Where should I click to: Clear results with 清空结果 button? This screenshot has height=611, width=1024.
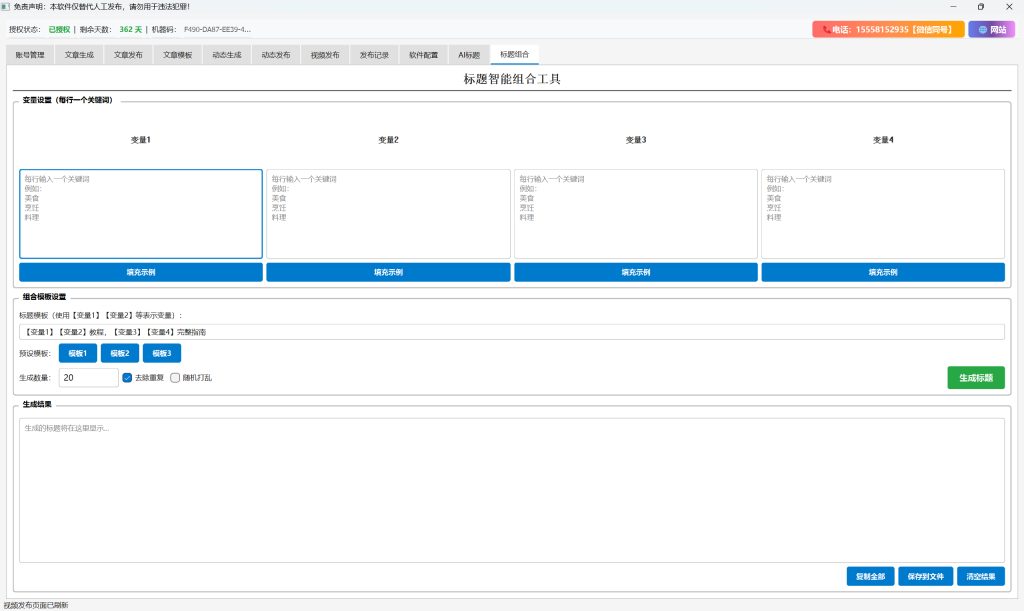coord(981,577)
